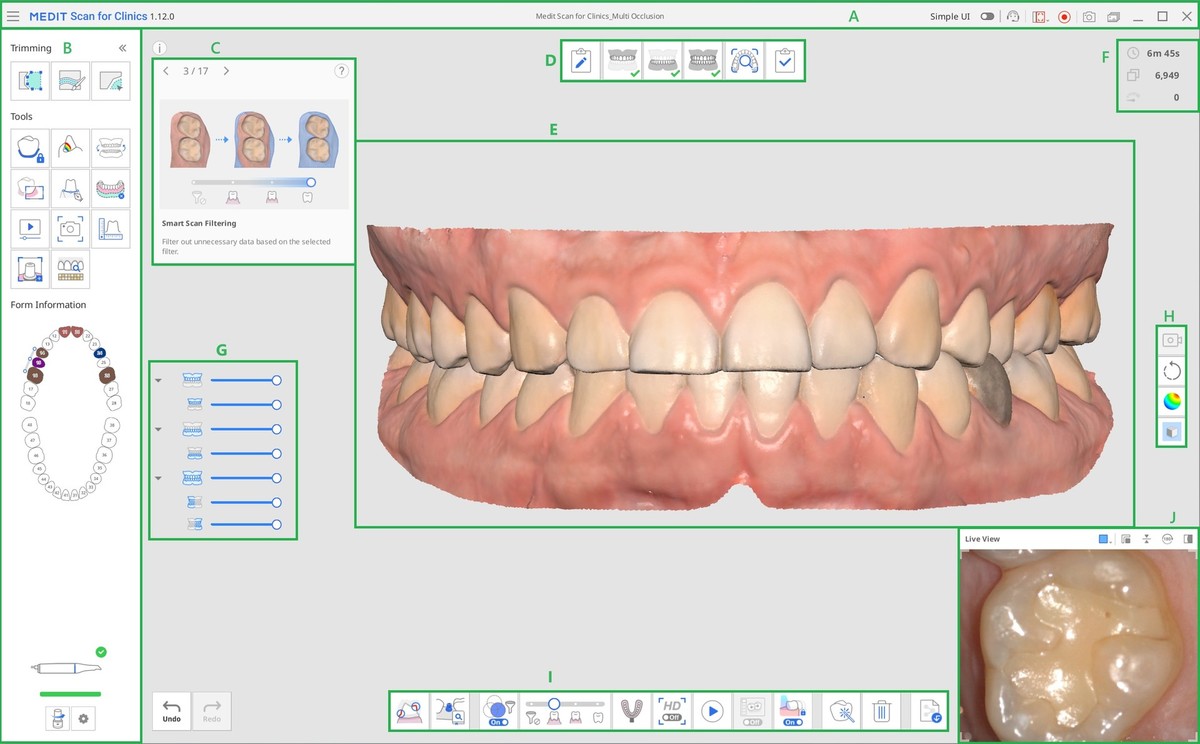1200x744 pixels.
Task: Open the HD camera capture tool
Action: 70,228
